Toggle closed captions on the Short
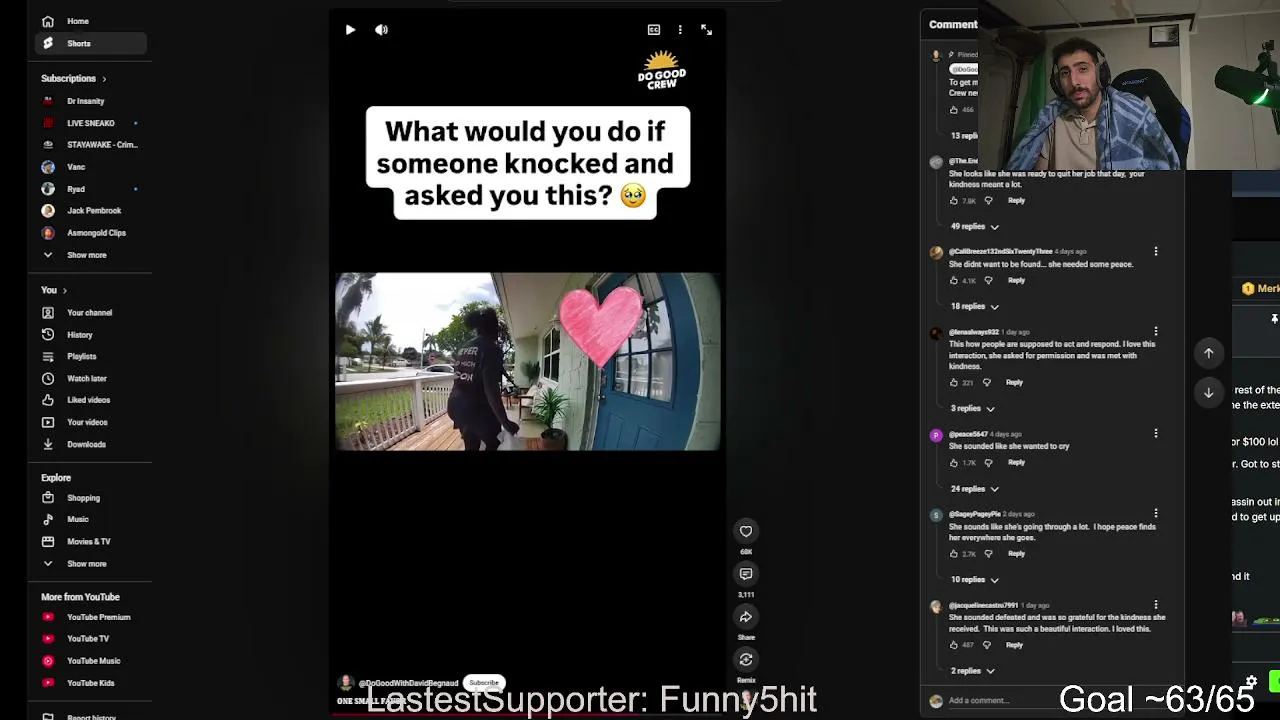This screenshot has height=720, width=1280. (654, 30)
